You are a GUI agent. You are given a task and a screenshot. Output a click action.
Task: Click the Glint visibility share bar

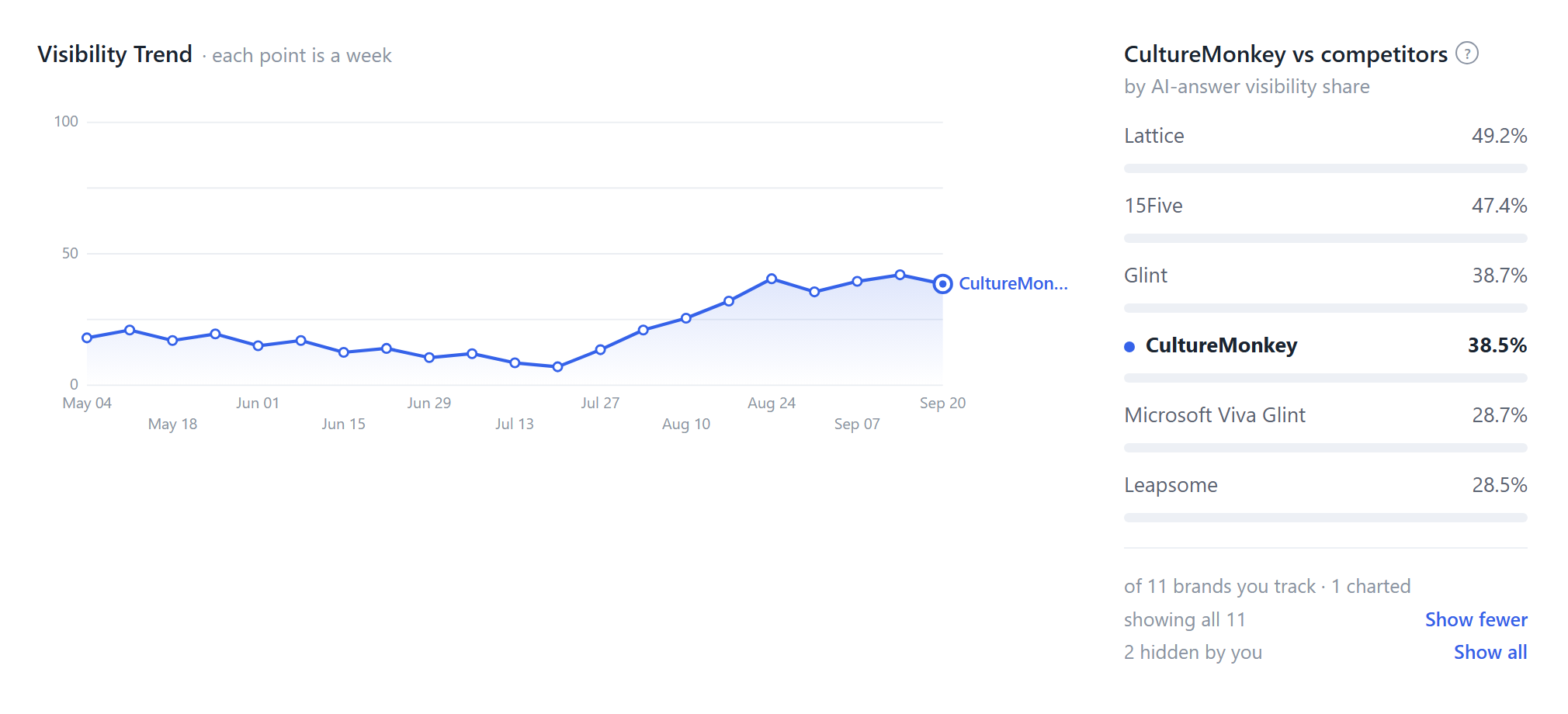tap(1325, 308)
